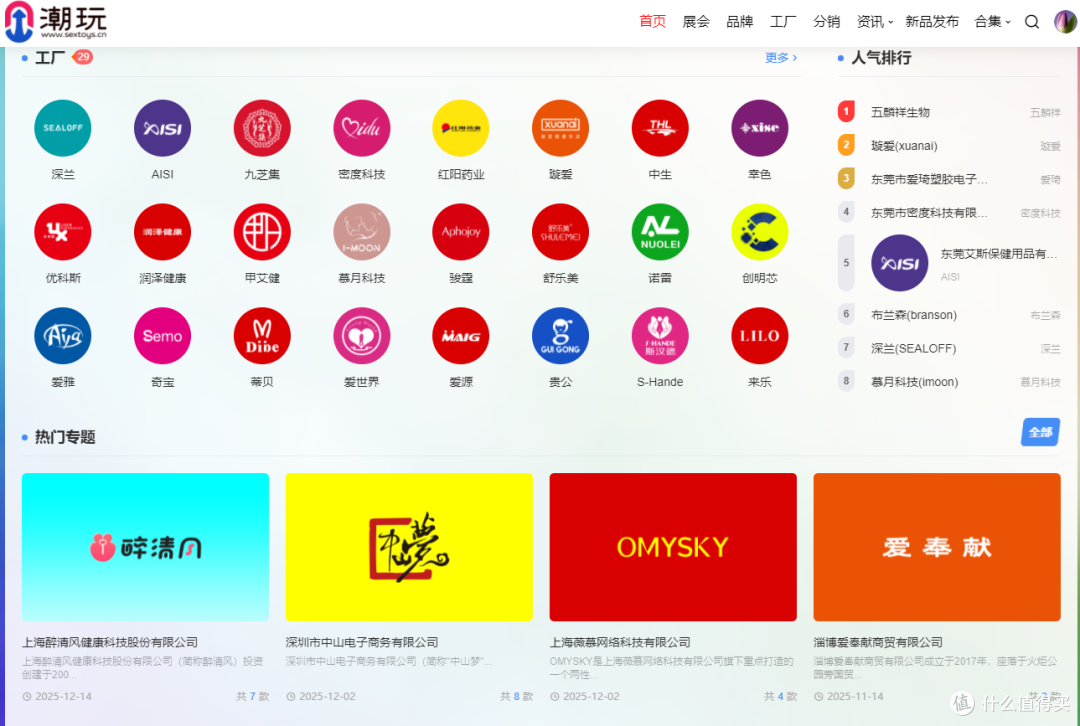The width and height of the screenshot is (1080, 726).
Task: Click the 29 count badge beside 工厂 heading
Action: [x=83, y=57]
